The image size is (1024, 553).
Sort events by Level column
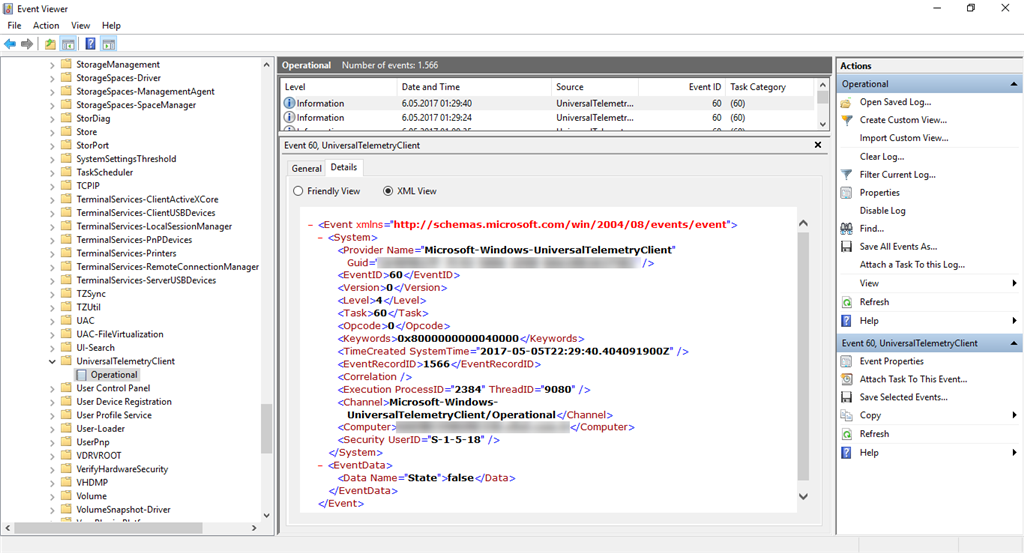[x=339, y=87]
